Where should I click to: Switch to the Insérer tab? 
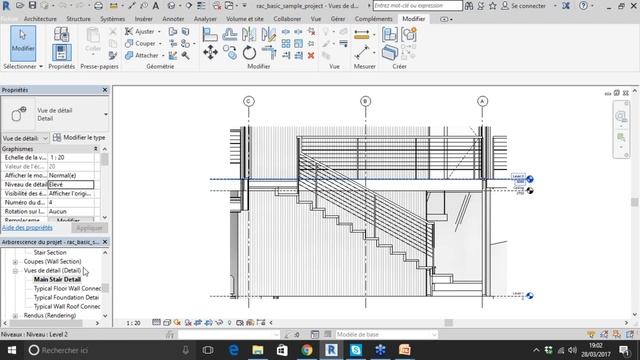click(143, 19)
